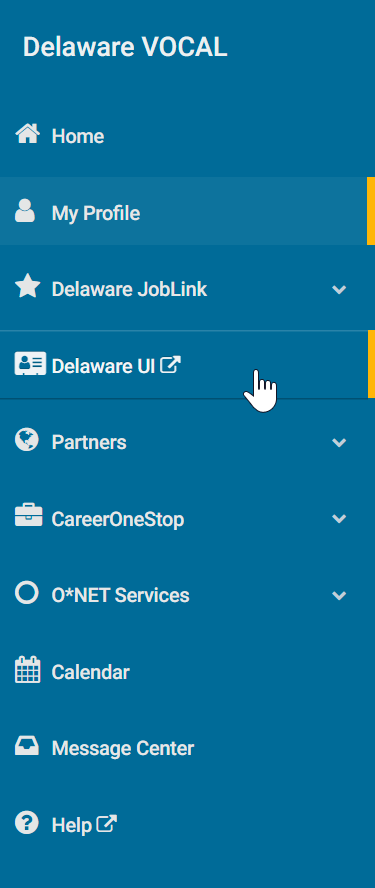Click the circle icon for O*NET Services
Viewport: 375px width, 888px height.
pos(27,593)
